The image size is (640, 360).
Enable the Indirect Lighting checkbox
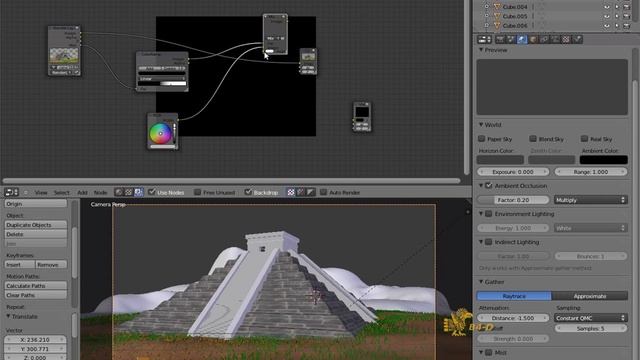[489, 242]
